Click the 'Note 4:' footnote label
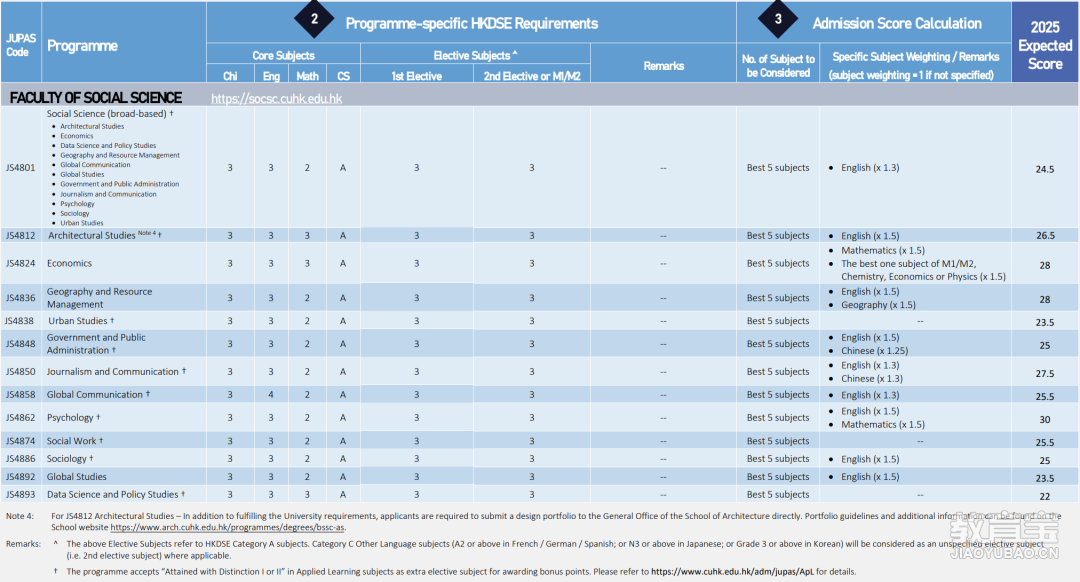 (x=20, y=516)
